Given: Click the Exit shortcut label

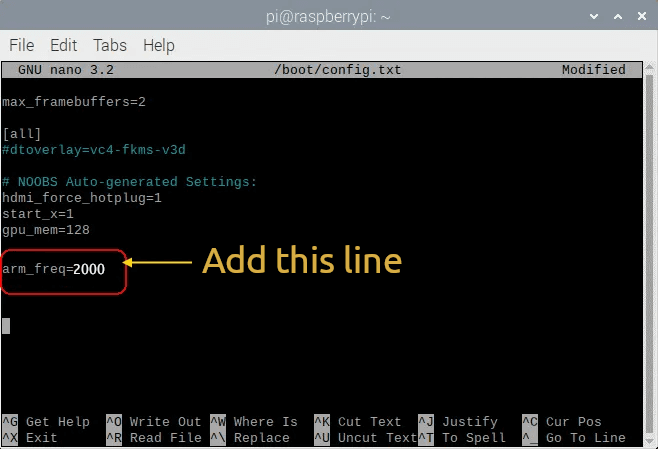Looking at the screenshot, I should (x=42, y=438).
